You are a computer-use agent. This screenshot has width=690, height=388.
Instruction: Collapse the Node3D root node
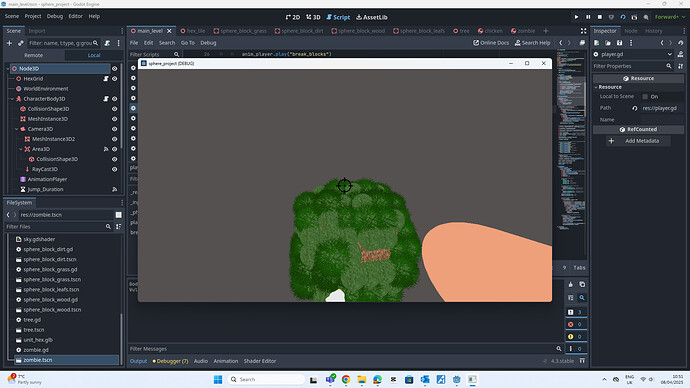point(7,69)
